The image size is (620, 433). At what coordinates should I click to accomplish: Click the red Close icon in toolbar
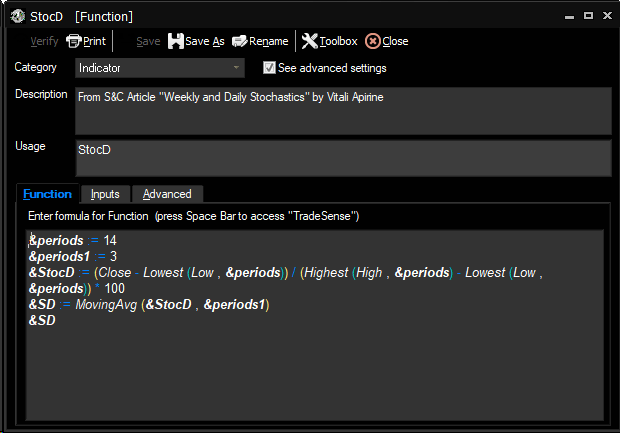point(373,41)
